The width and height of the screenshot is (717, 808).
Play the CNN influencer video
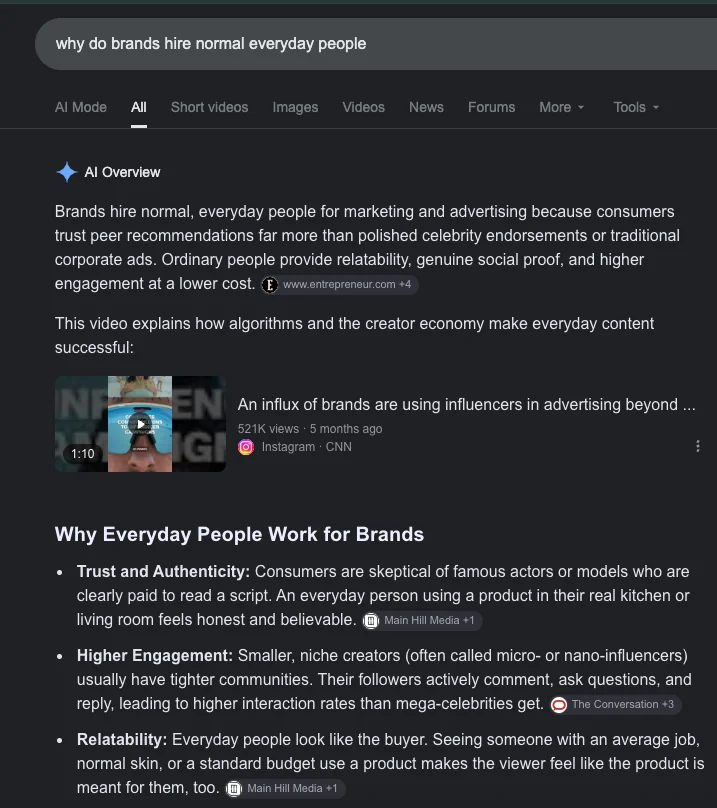tap(140, 424)
